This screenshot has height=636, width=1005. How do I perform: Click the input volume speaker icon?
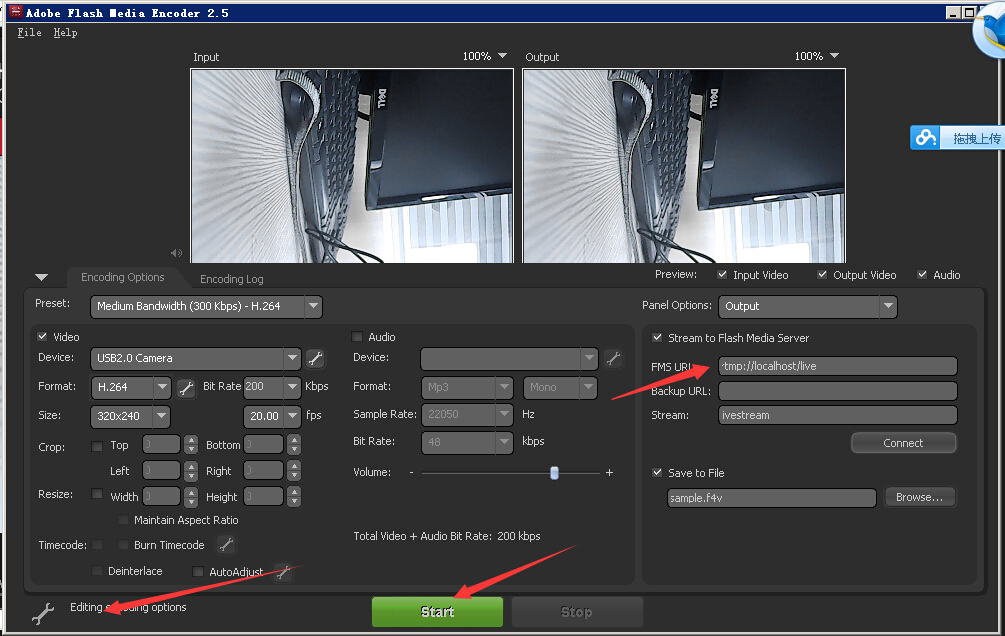(x=176, y=253)
